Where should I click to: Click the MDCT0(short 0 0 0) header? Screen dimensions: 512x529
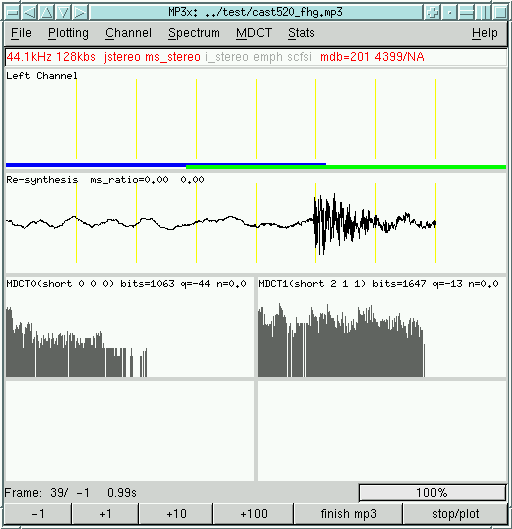pos(60,284)
